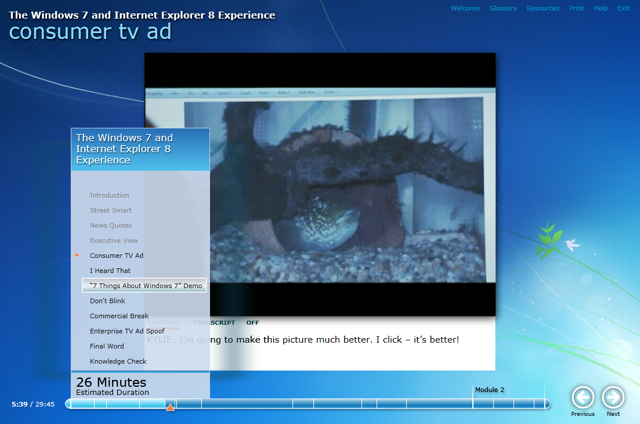Select Don't Blink topic
The height and width of the screenshot is (424, 640).
[x=107, y=301]
